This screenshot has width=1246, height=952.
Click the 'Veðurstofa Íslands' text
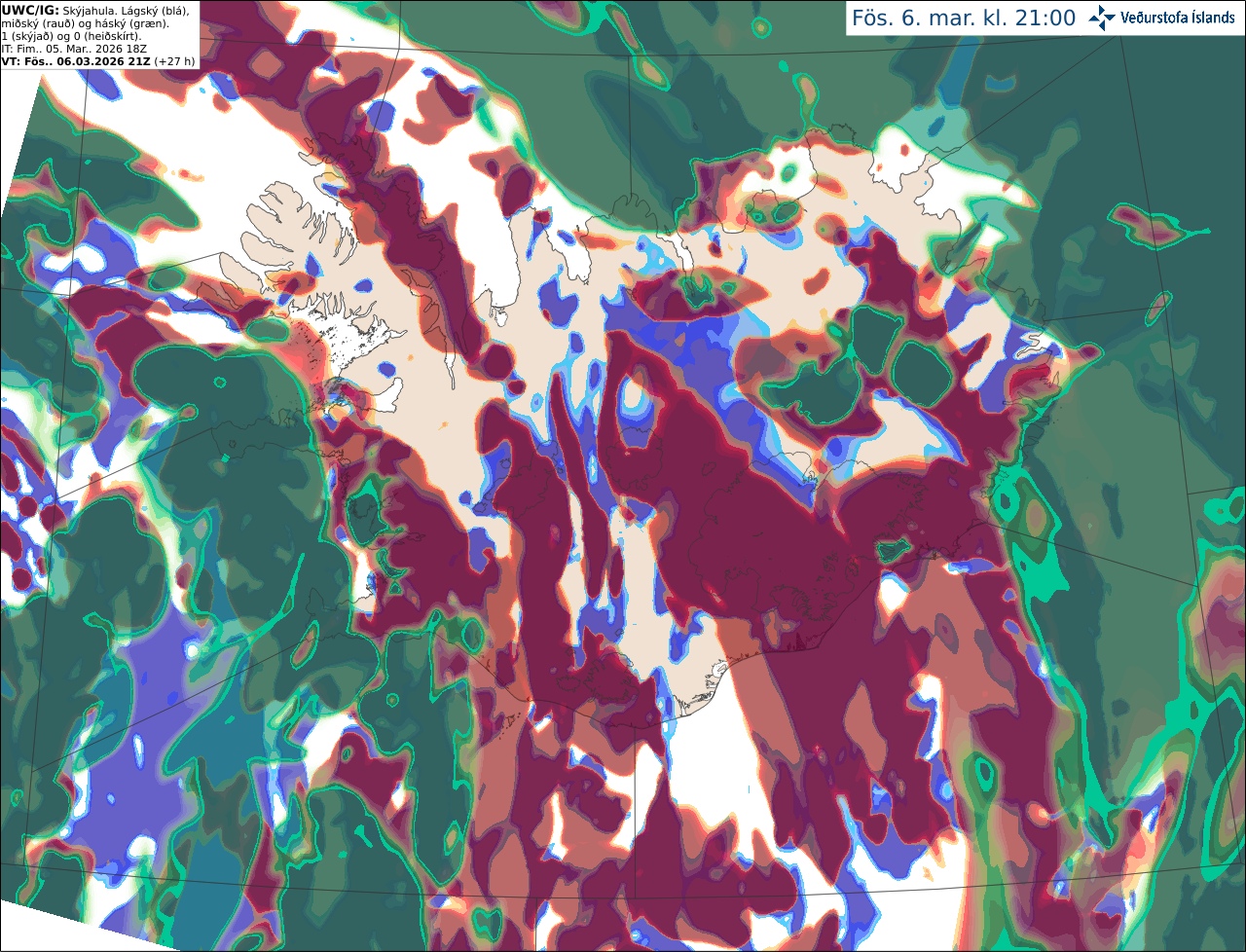pos(1178,18)
